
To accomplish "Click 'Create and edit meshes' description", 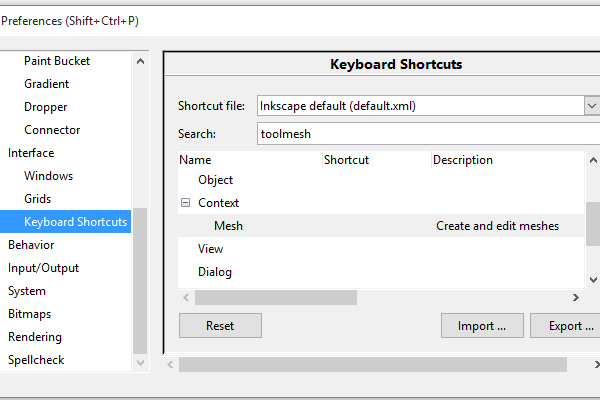I will 497,225.
